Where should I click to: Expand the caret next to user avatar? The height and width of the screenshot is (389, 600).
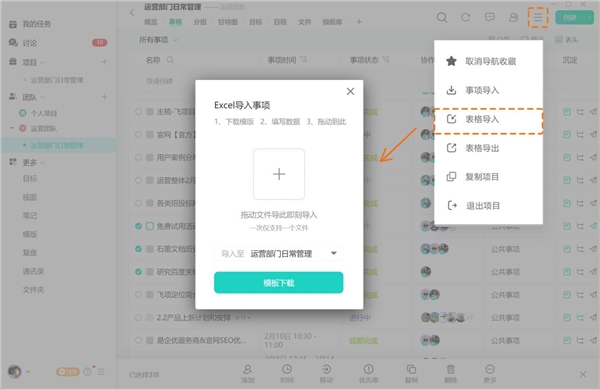pyautogui.click(x=28, y=372)
